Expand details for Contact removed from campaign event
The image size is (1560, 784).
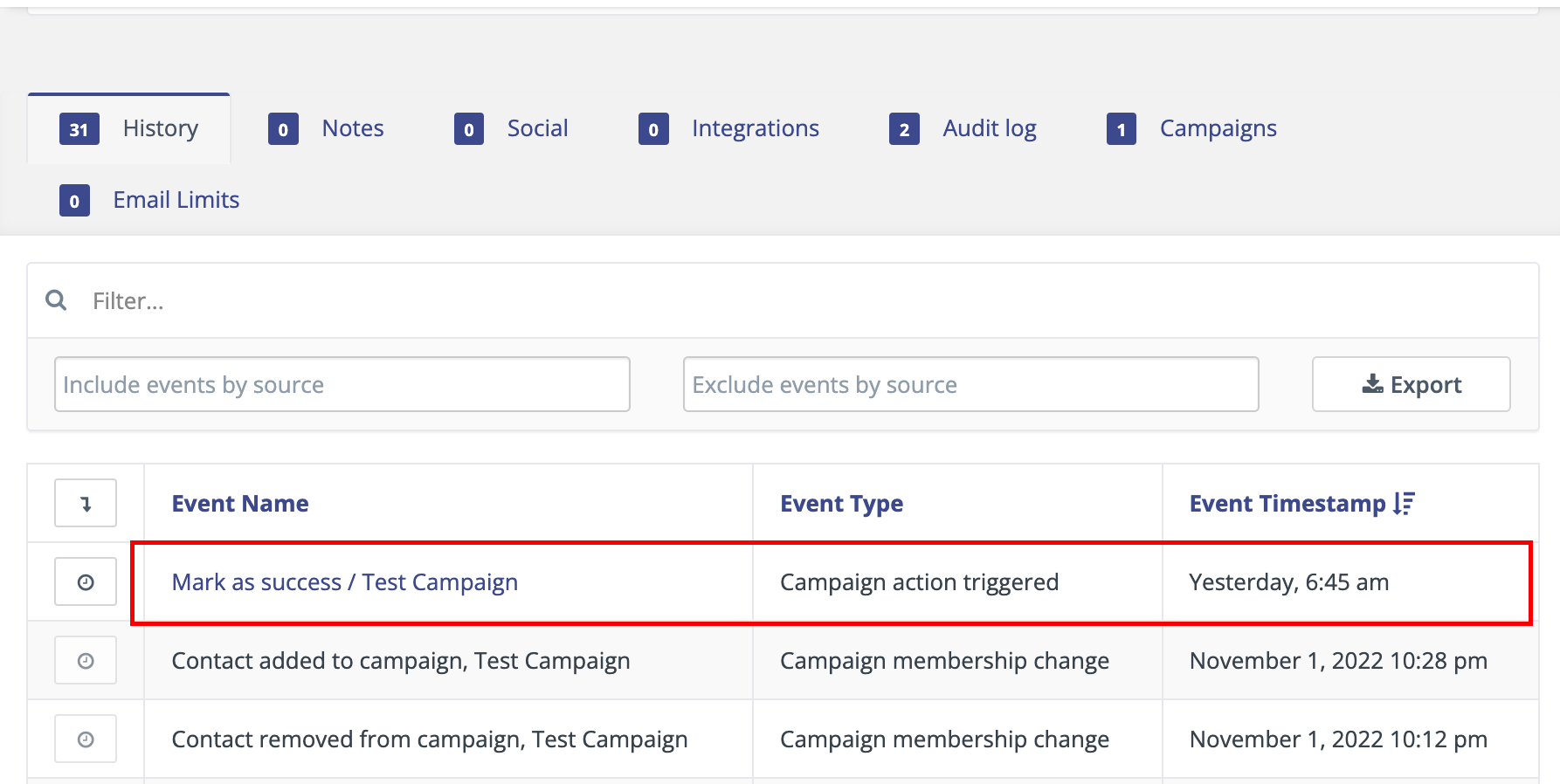point(86,739)
